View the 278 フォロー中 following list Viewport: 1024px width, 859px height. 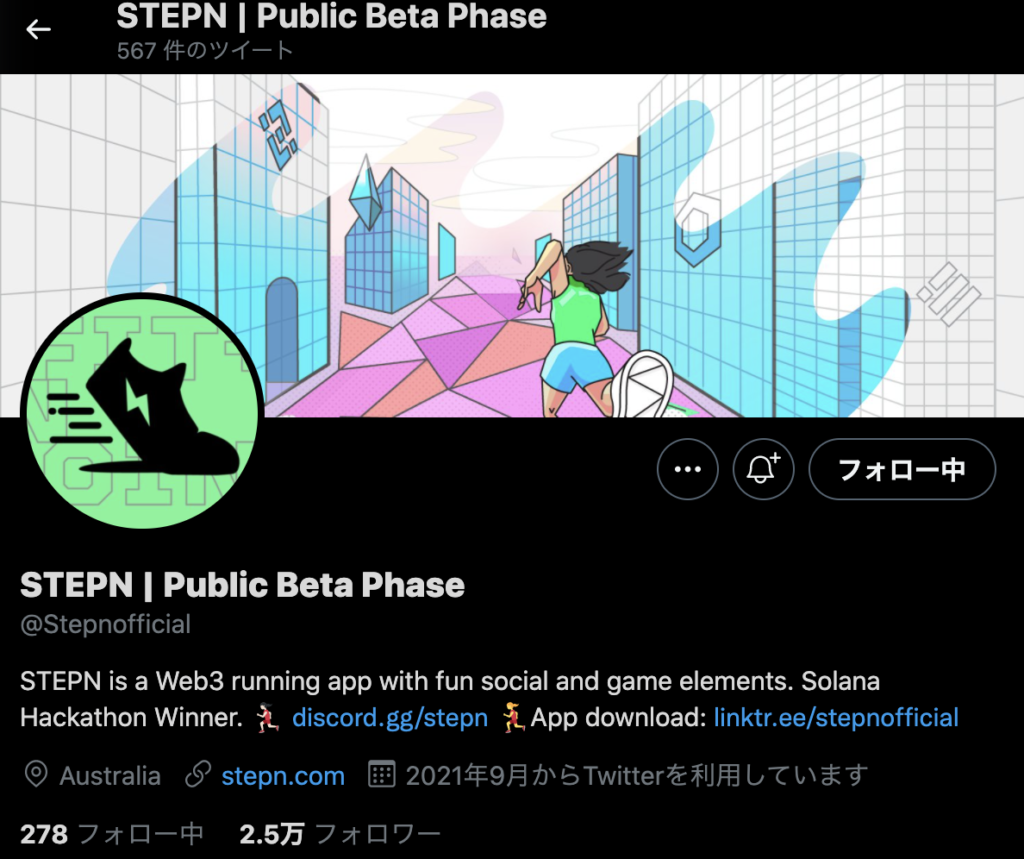(x=112, y=834)
